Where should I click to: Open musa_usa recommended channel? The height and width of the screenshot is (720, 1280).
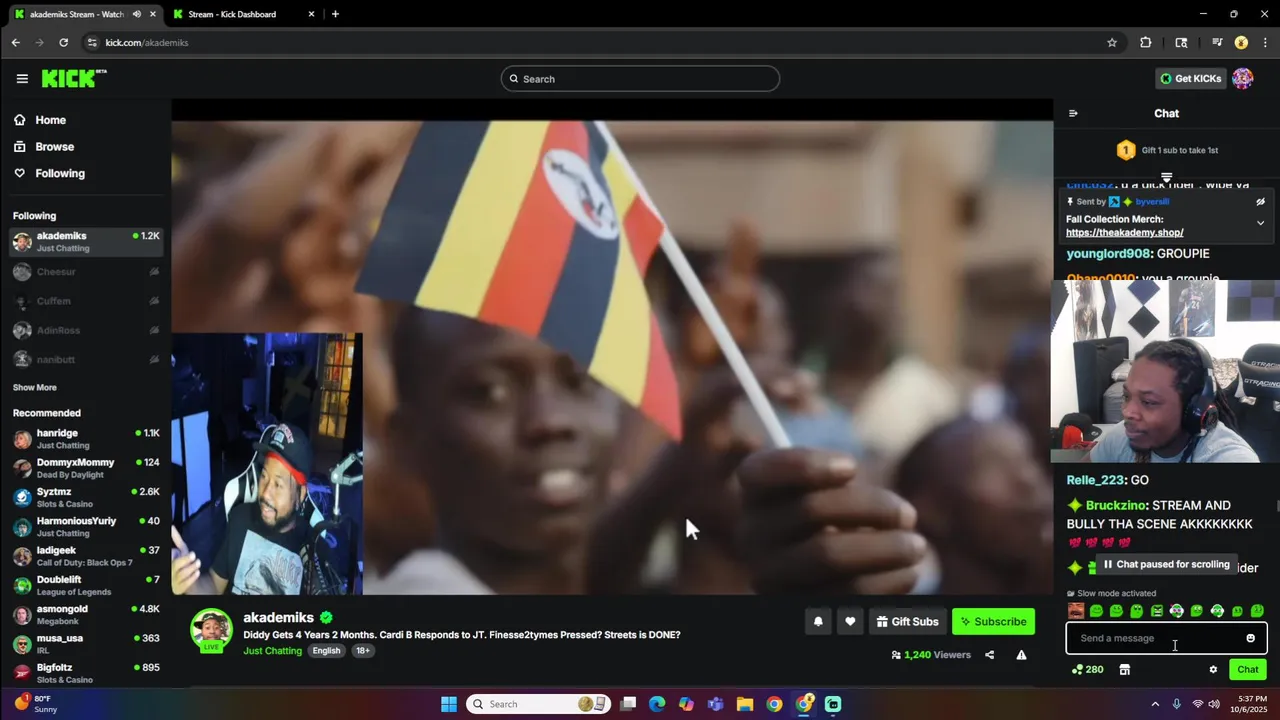pos(86,644)
